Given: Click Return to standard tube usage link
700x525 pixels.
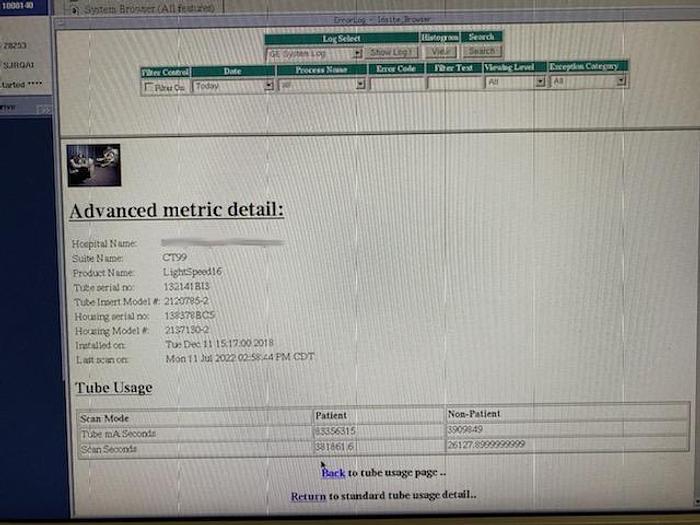Looking at the screenshot, I should [x=308, y=495].
